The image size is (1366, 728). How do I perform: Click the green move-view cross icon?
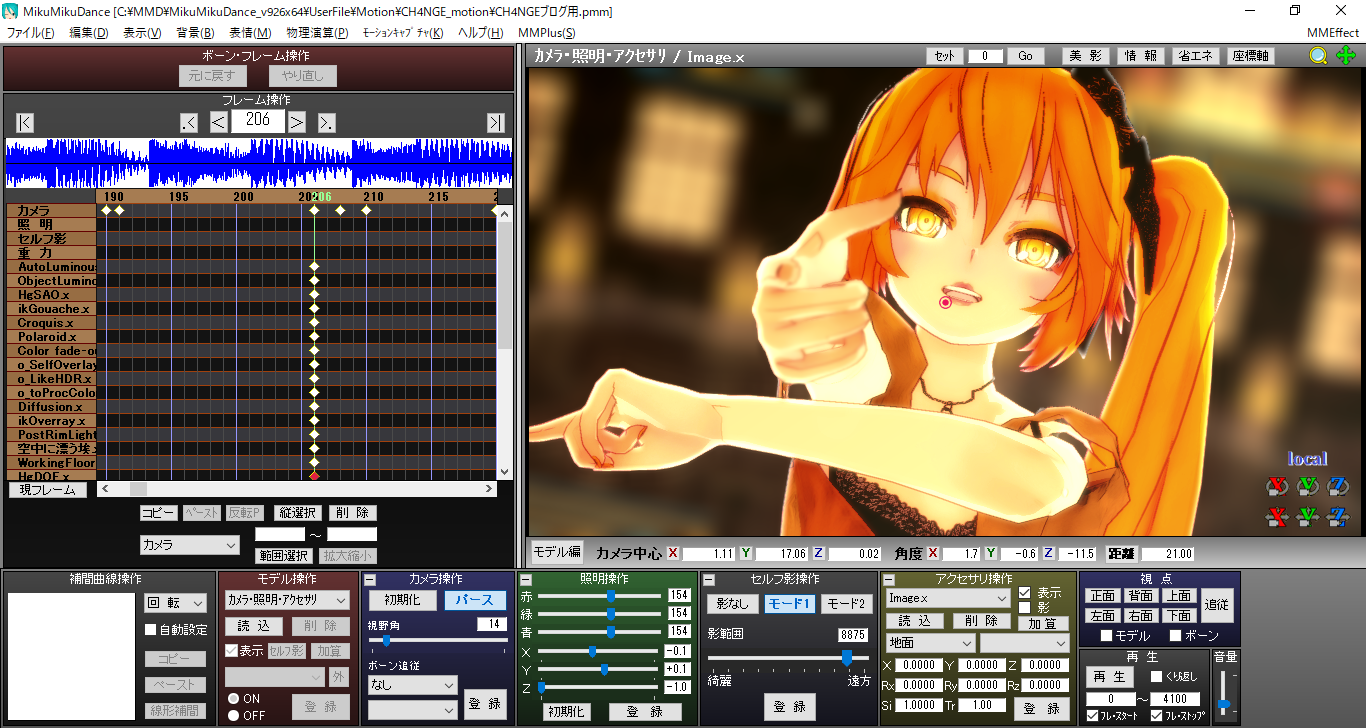click(1345, 56)
